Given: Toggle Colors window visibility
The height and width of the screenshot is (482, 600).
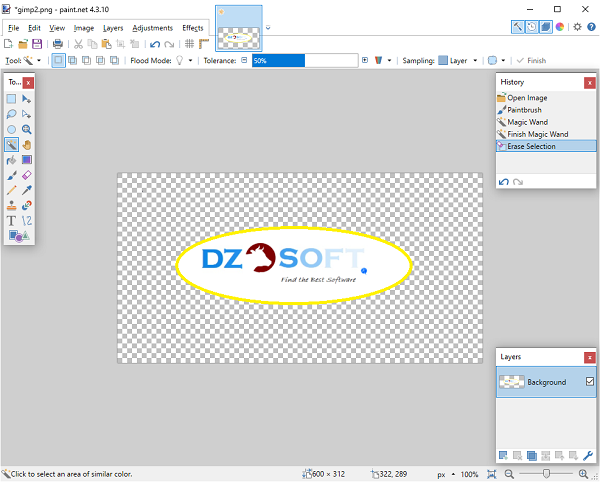Looking at the screenshot, I should click(560, 27).
